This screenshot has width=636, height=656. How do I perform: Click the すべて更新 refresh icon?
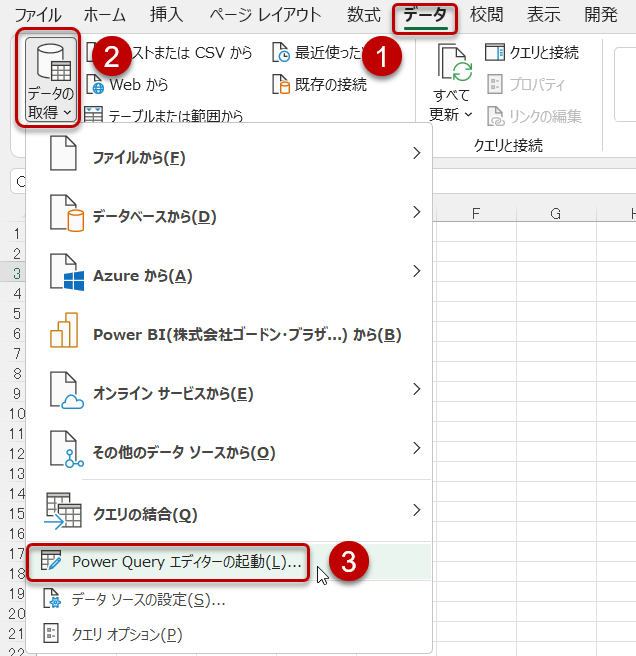pos(455,64)
